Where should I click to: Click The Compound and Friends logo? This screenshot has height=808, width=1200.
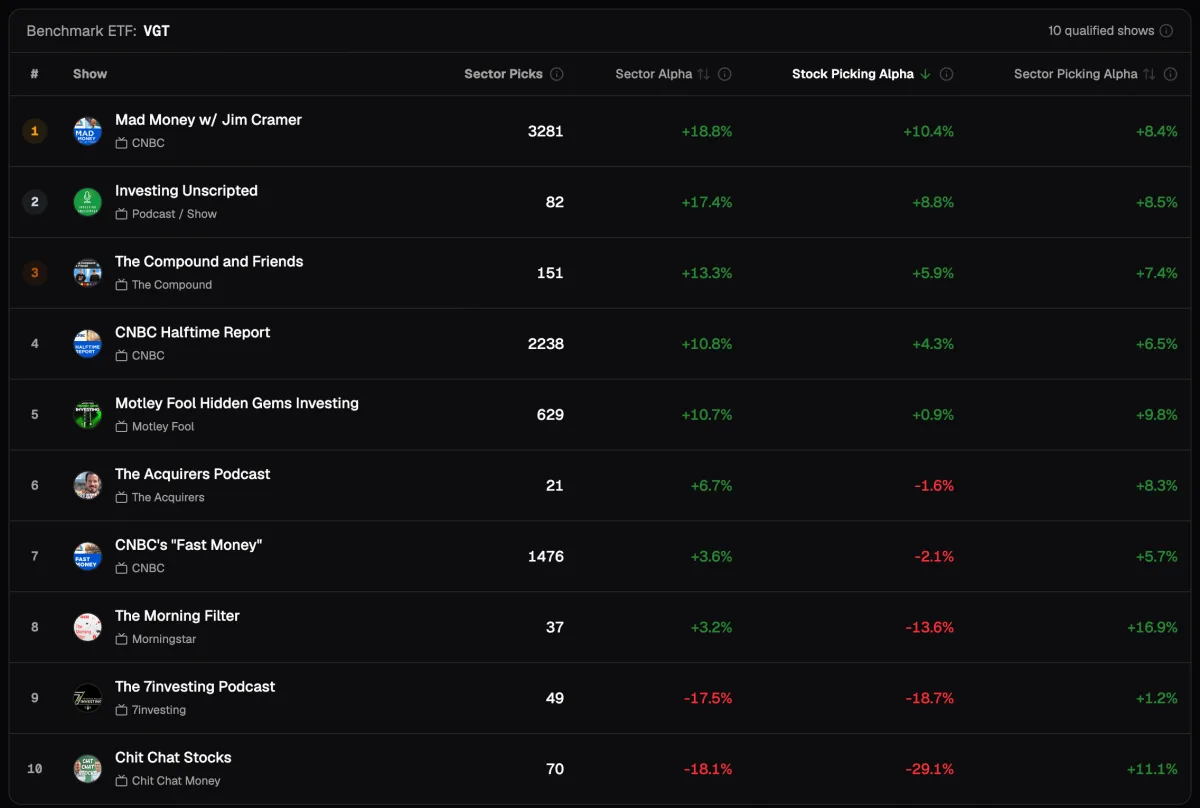tap(88, 273)
